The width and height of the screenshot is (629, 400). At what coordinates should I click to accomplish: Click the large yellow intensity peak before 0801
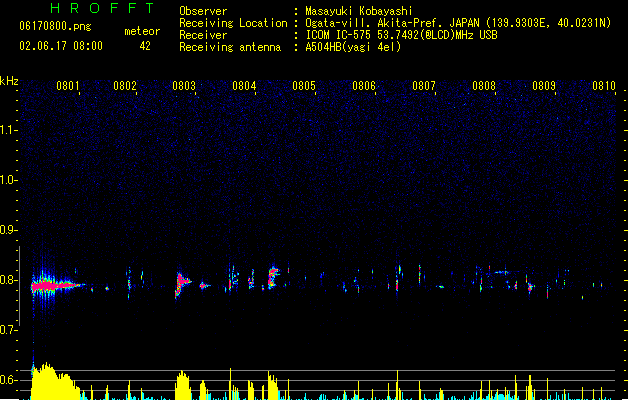click(54, 381)
